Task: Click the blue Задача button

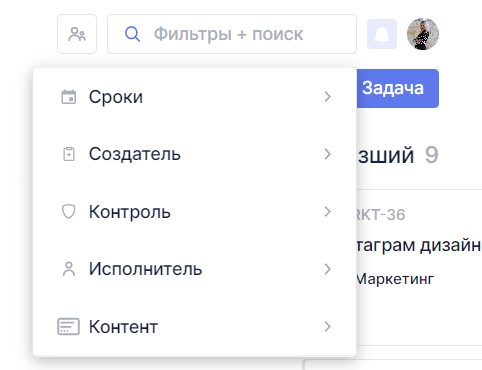Action: point(397,88)
